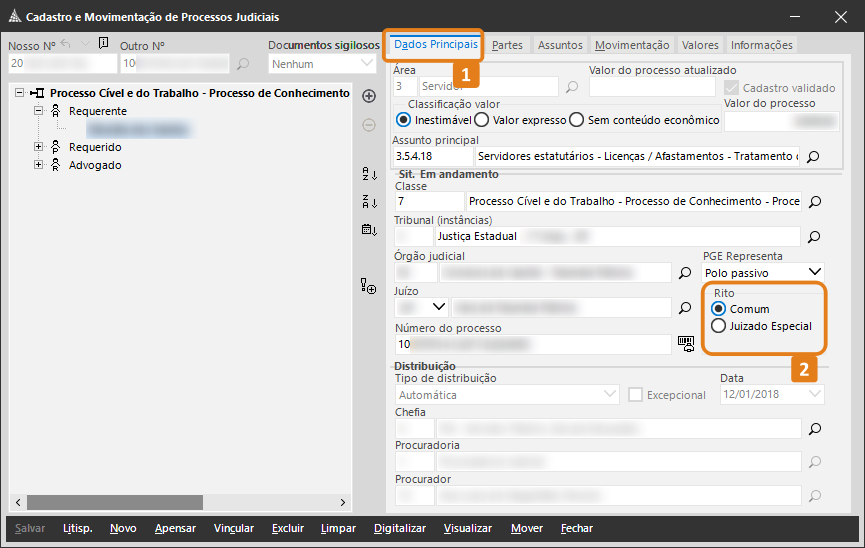Select Sem conteúdo econômico classification
Image resolution: width=865 pixels, height=548 pixels.
pyautogui.click(x=576, y=120)
